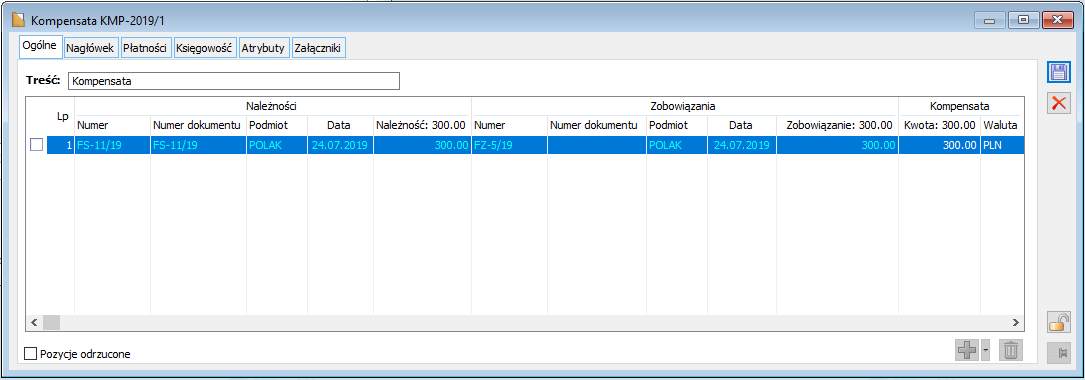Click the row number 1 cell
The height and width of the screenshot is (380, 1085).
click(61, 145)
